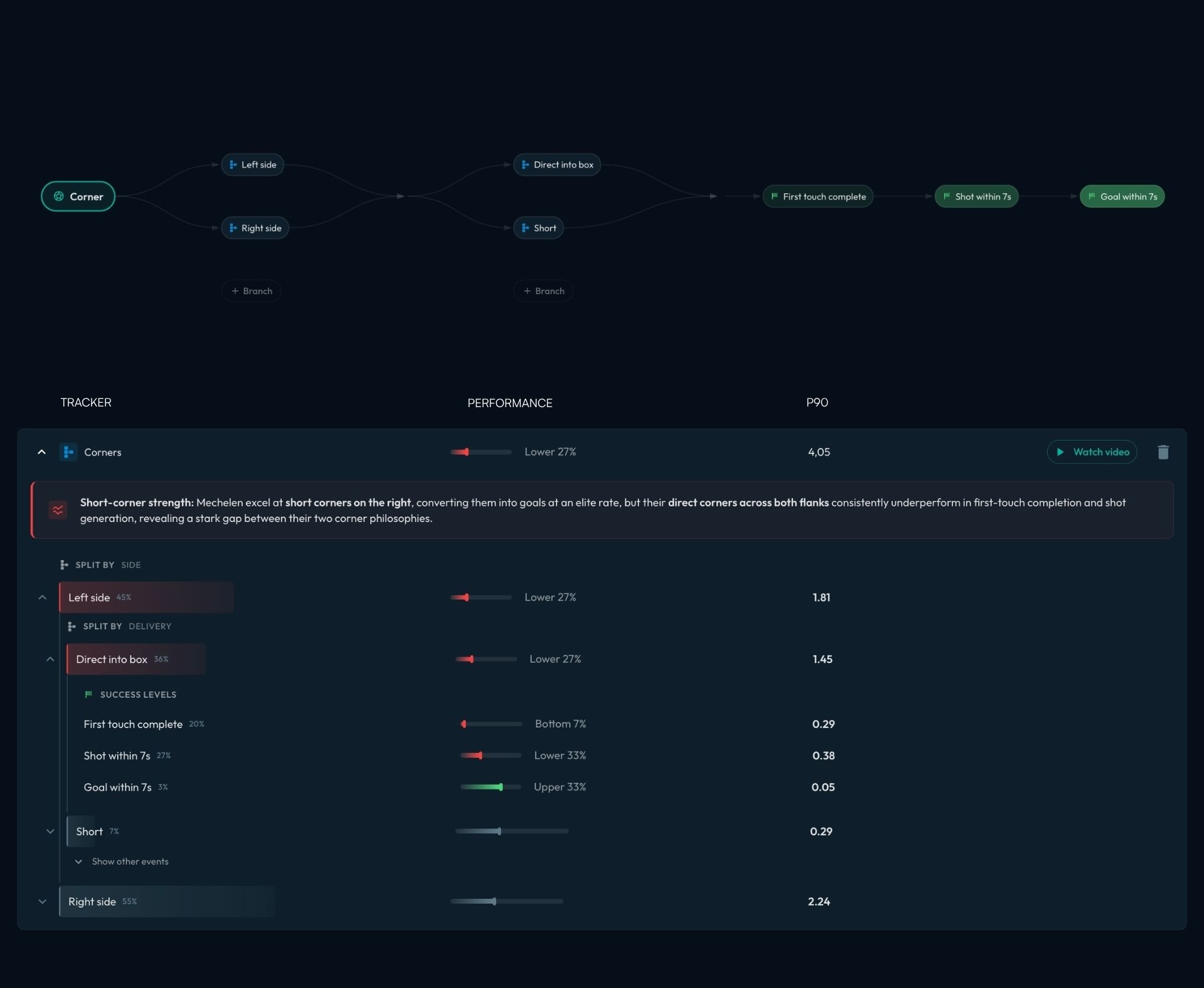Expand the Right side row chevron
Viewport: 1204px width, 988px height.
pyautogui.click(x=42, y=901)
